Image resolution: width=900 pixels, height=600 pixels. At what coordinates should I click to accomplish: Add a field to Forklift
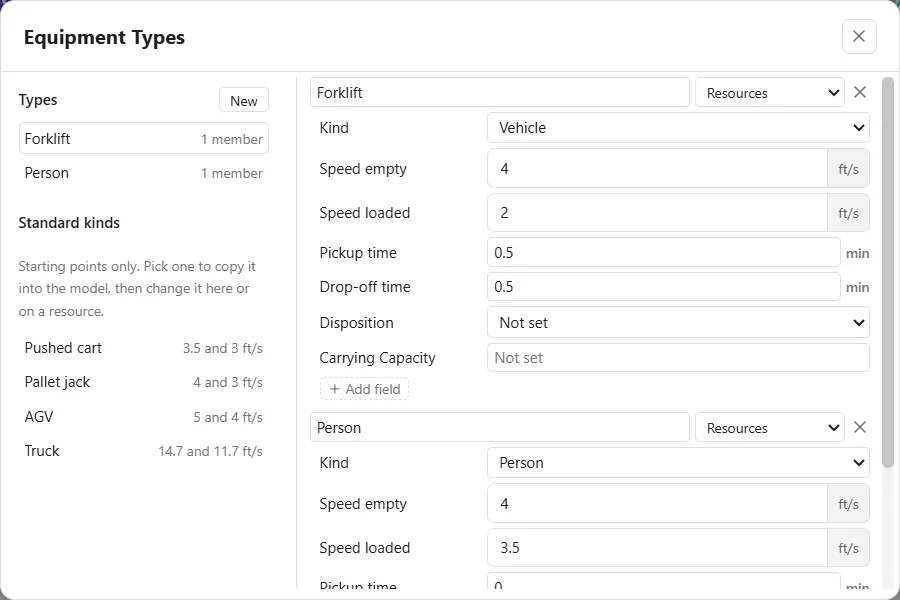tap(364, 389)
